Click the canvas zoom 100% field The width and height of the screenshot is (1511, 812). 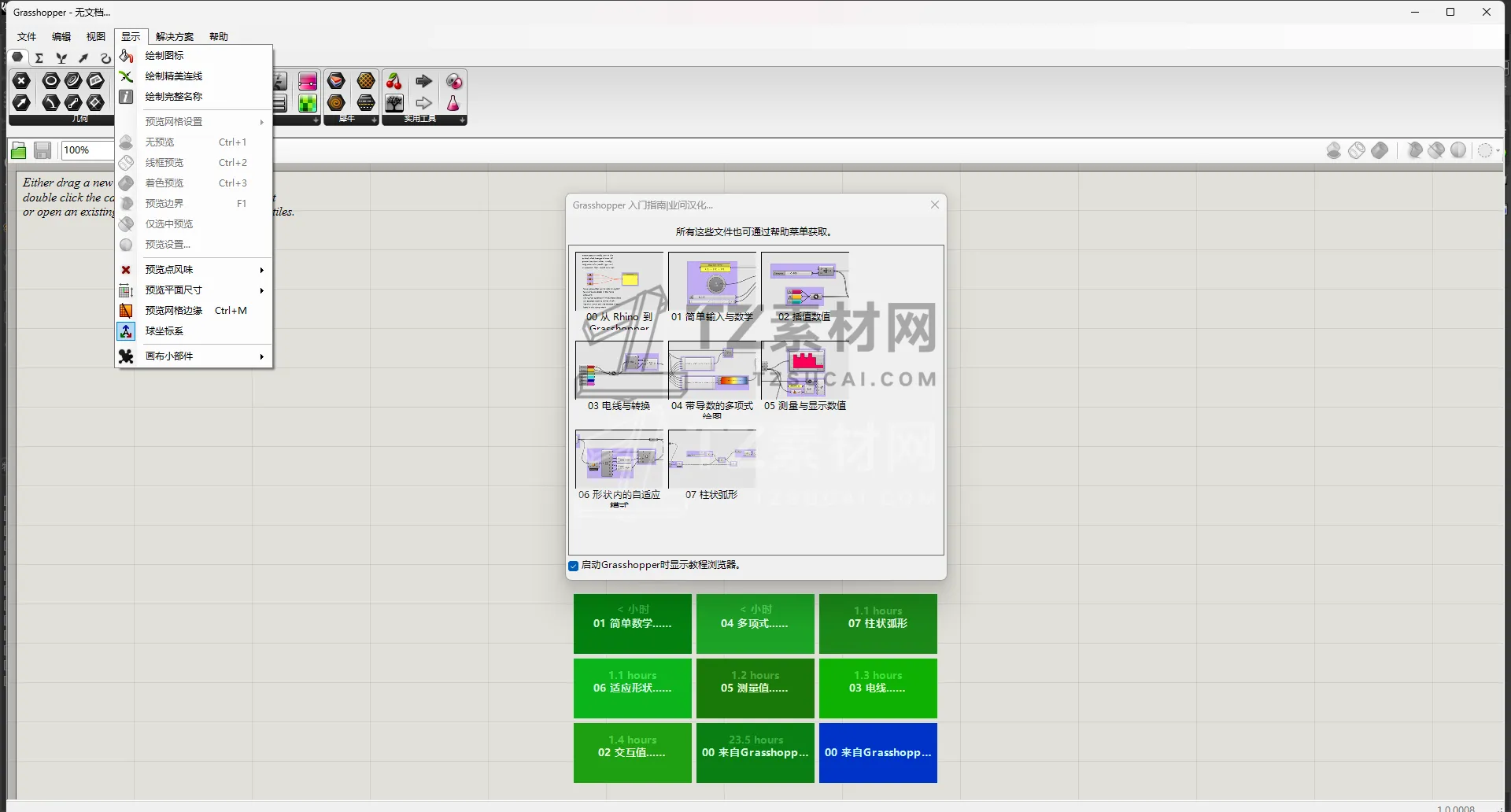coord(87,150)
